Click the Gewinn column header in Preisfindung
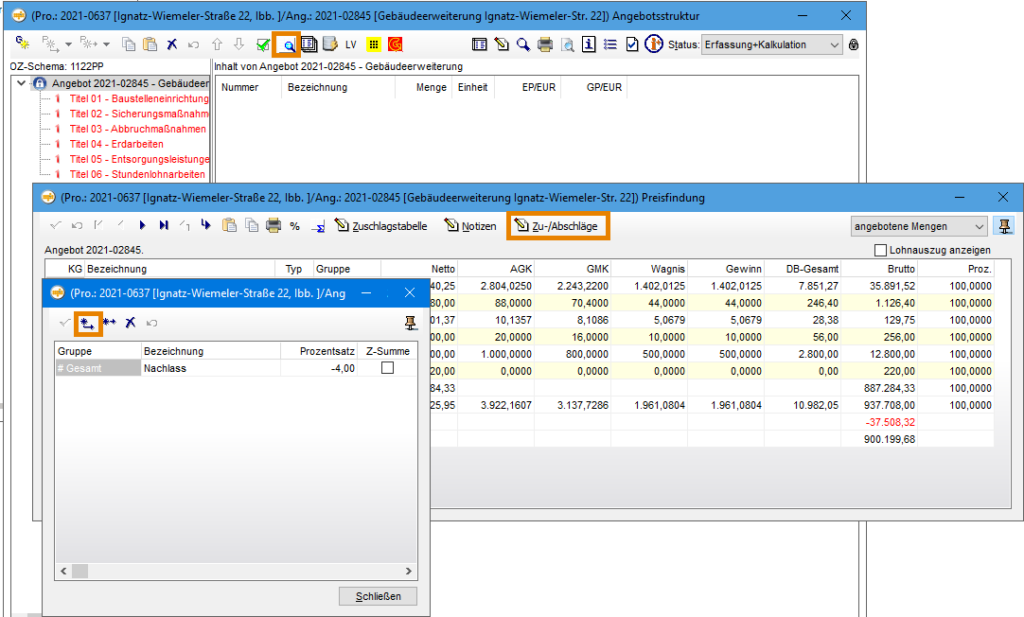 tap(726, 268)
